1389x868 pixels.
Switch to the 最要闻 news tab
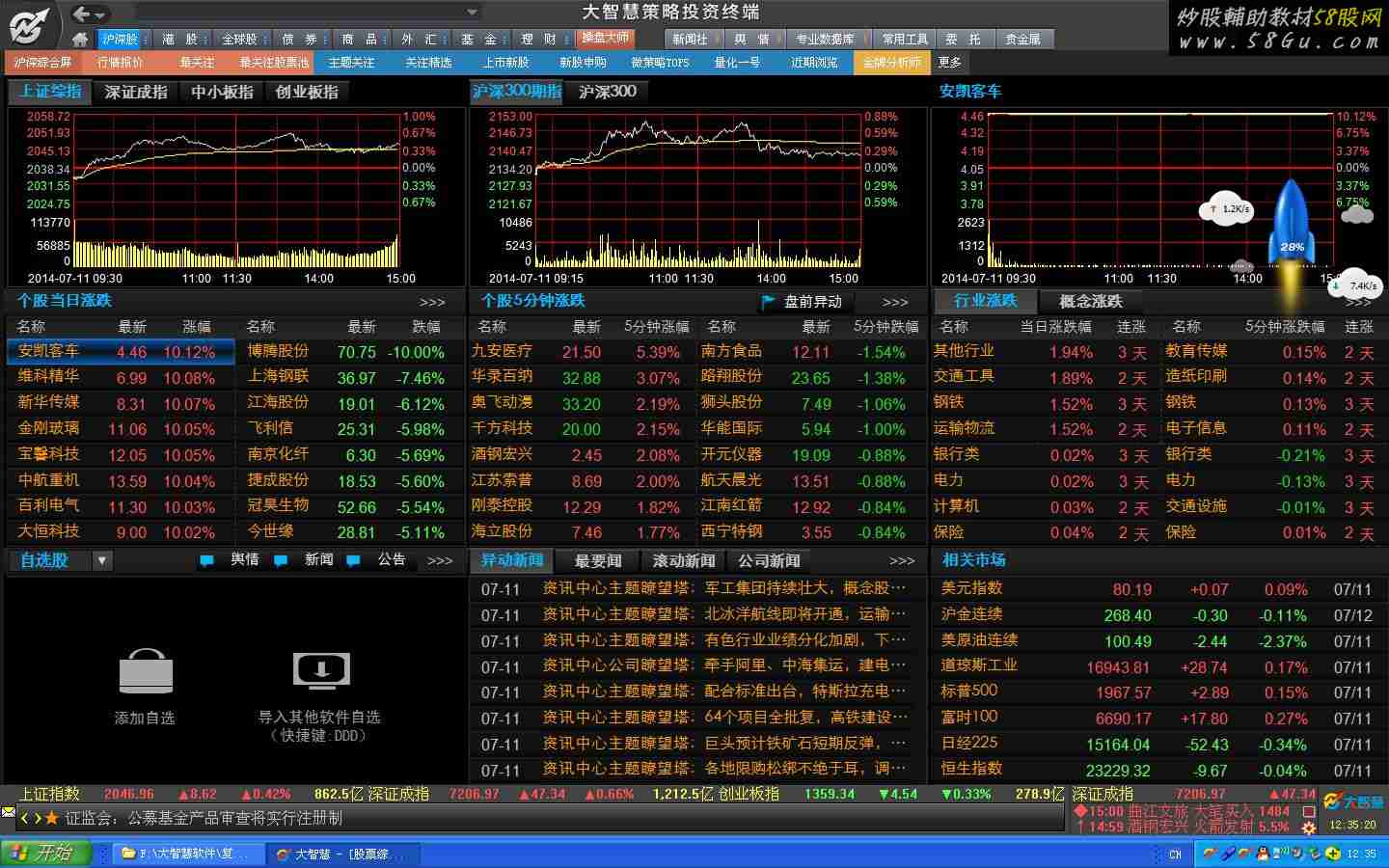(598, 561)
